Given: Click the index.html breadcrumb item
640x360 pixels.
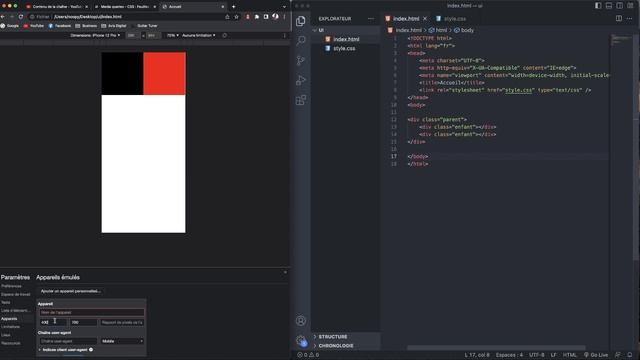Looking at the screenshot, I should [x=408, y=30].
